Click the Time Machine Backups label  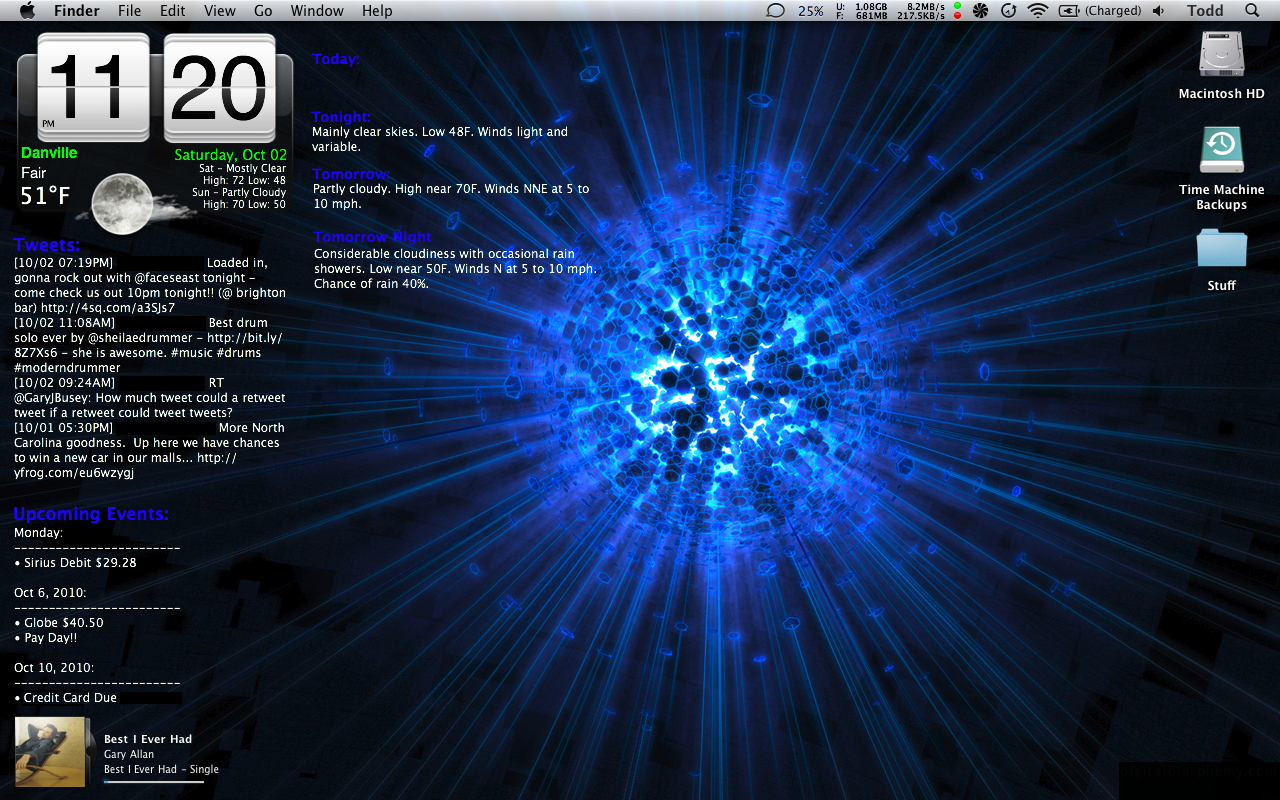click(1221, 197)
